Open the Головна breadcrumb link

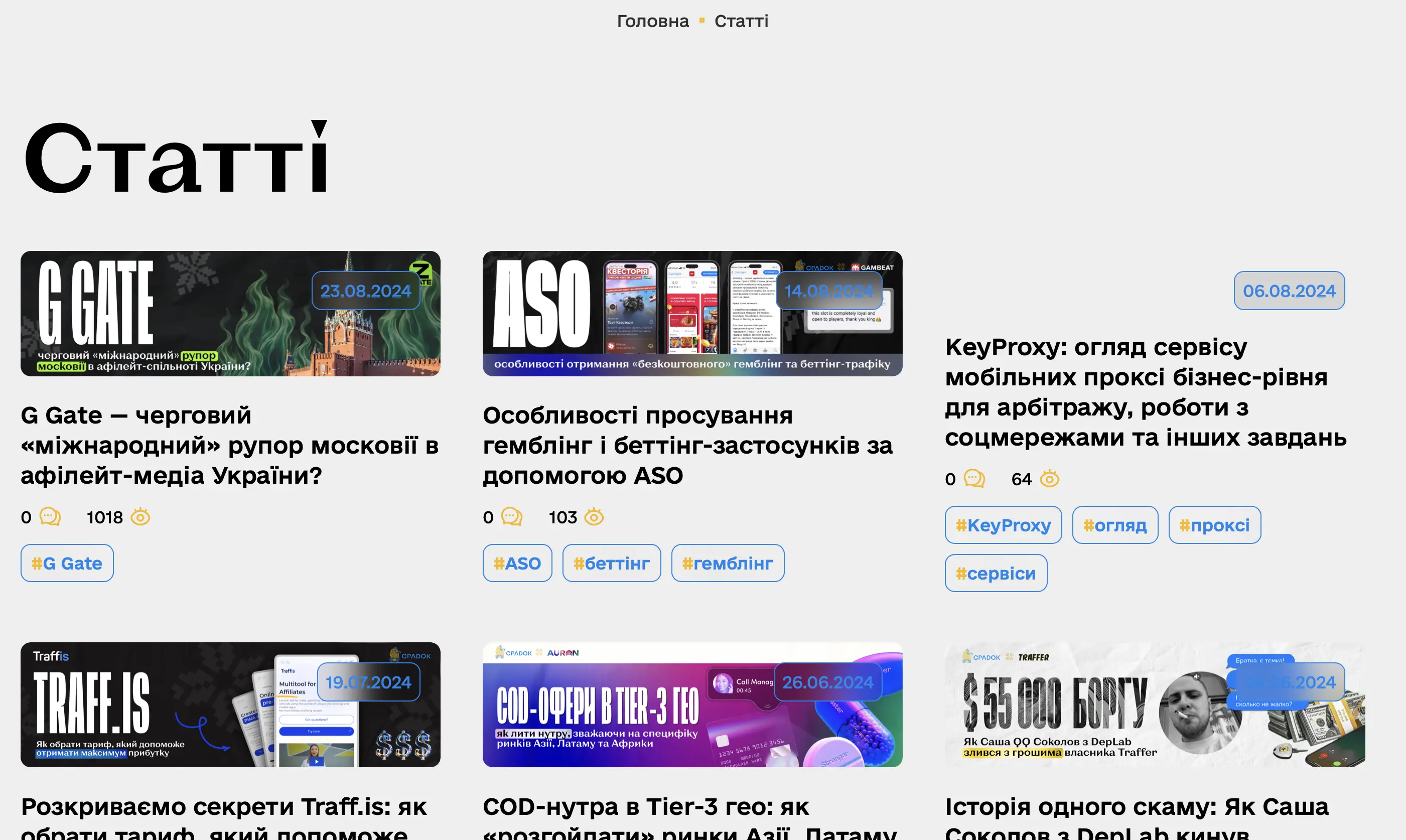tap(653, 21)
